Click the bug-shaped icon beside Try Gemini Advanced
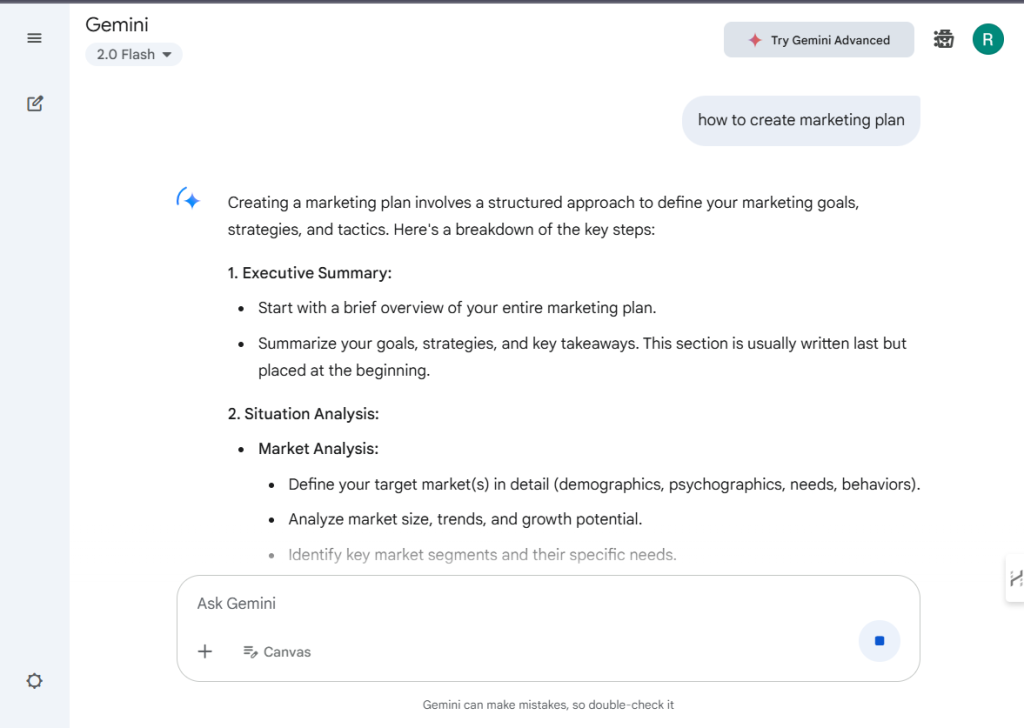This screenshot has width=1024, height=728. point(944,39)
